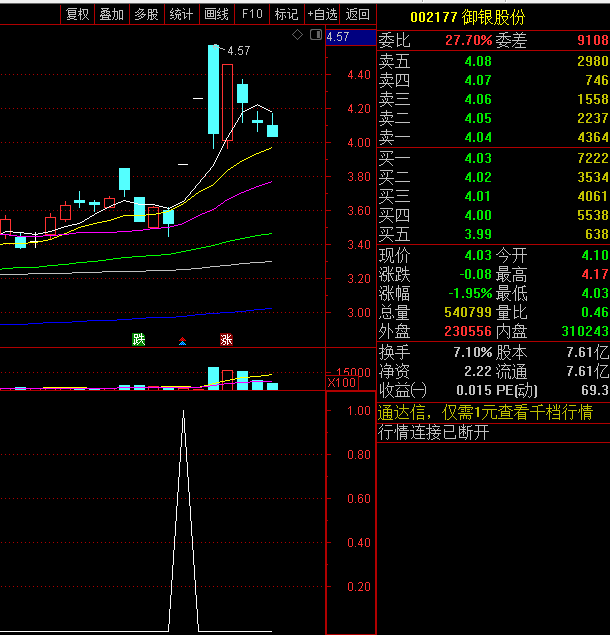Toggle the panel layout square icon

pyautogui.click(x=316, y=35)
